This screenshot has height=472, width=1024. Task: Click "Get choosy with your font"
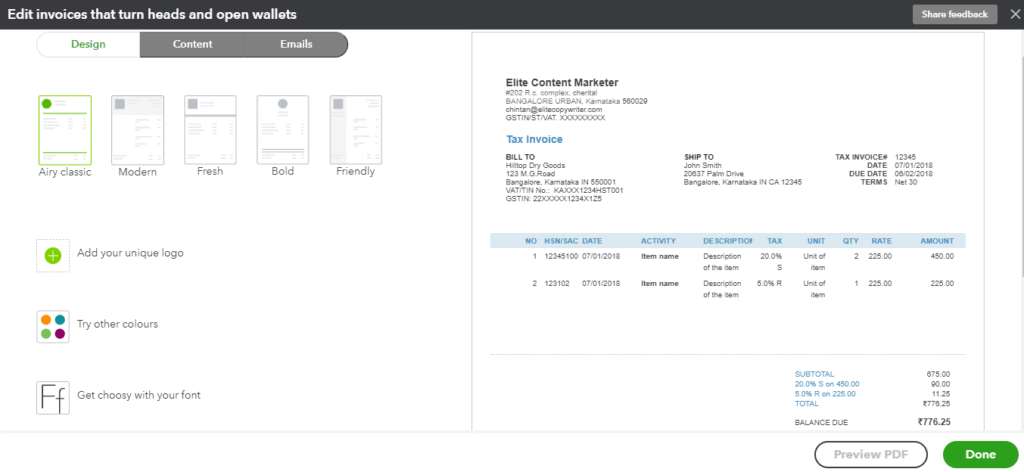click(x=138, y=396)
